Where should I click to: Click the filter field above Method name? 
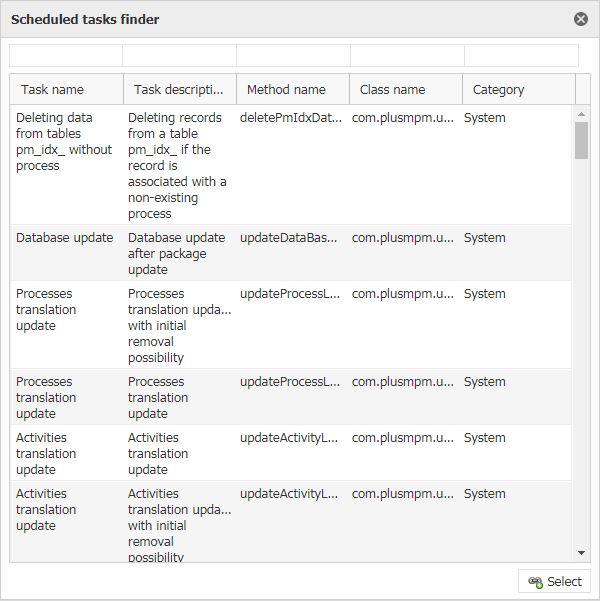click(x=293, y=56)
